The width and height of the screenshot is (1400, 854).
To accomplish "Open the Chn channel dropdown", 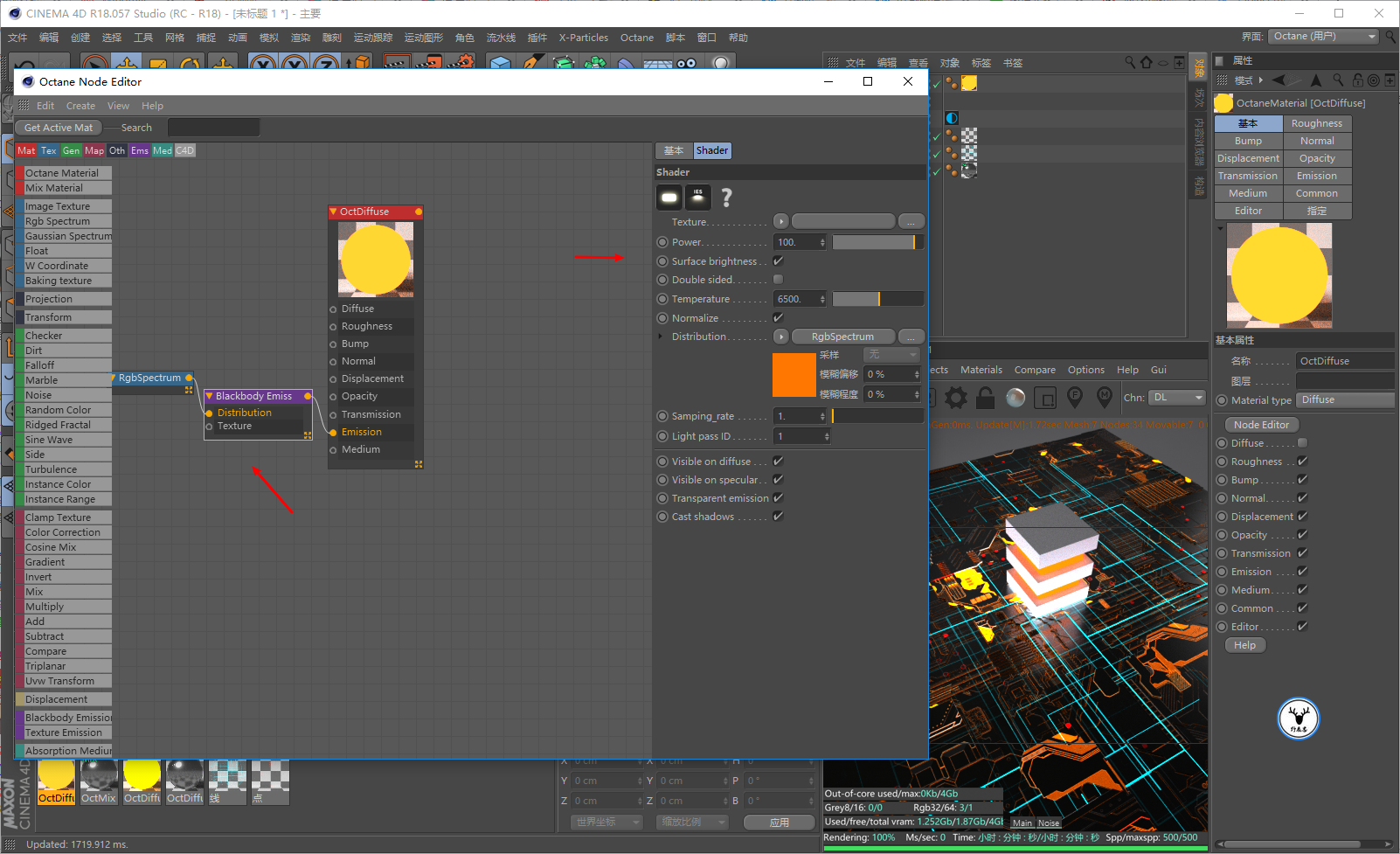I will [x=1176, y=398].
